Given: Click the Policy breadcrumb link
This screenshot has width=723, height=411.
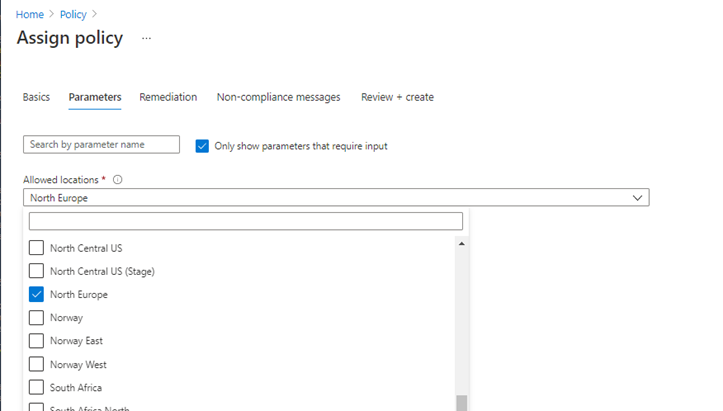Looking at the screenshot, I should pyautogui.click(x=73, y=15).
